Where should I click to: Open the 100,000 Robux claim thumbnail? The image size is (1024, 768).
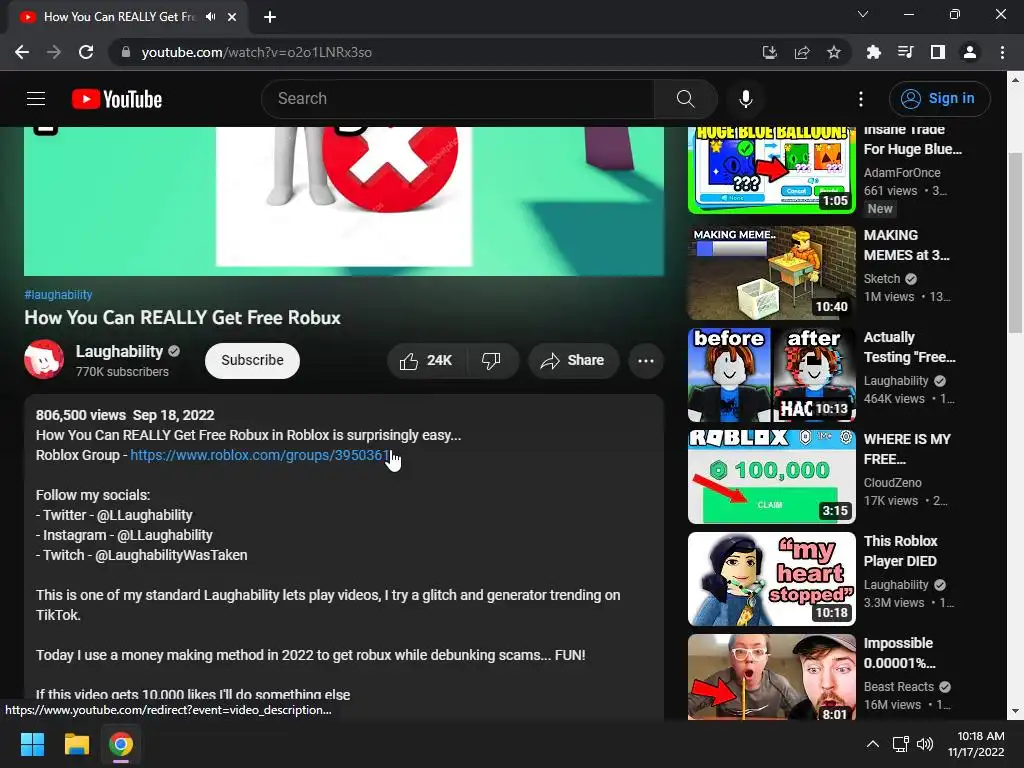772,477
